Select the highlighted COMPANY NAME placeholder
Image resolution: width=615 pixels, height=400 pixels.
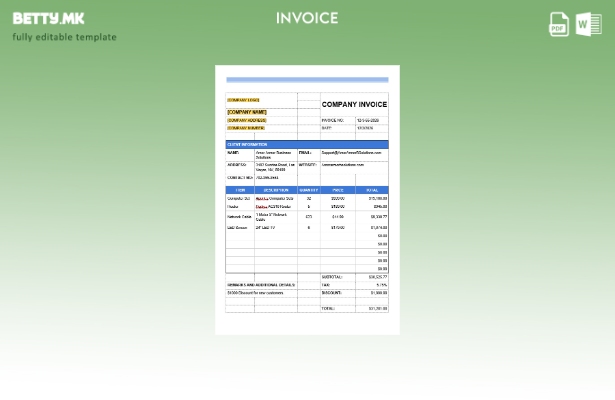click(247, 112)
